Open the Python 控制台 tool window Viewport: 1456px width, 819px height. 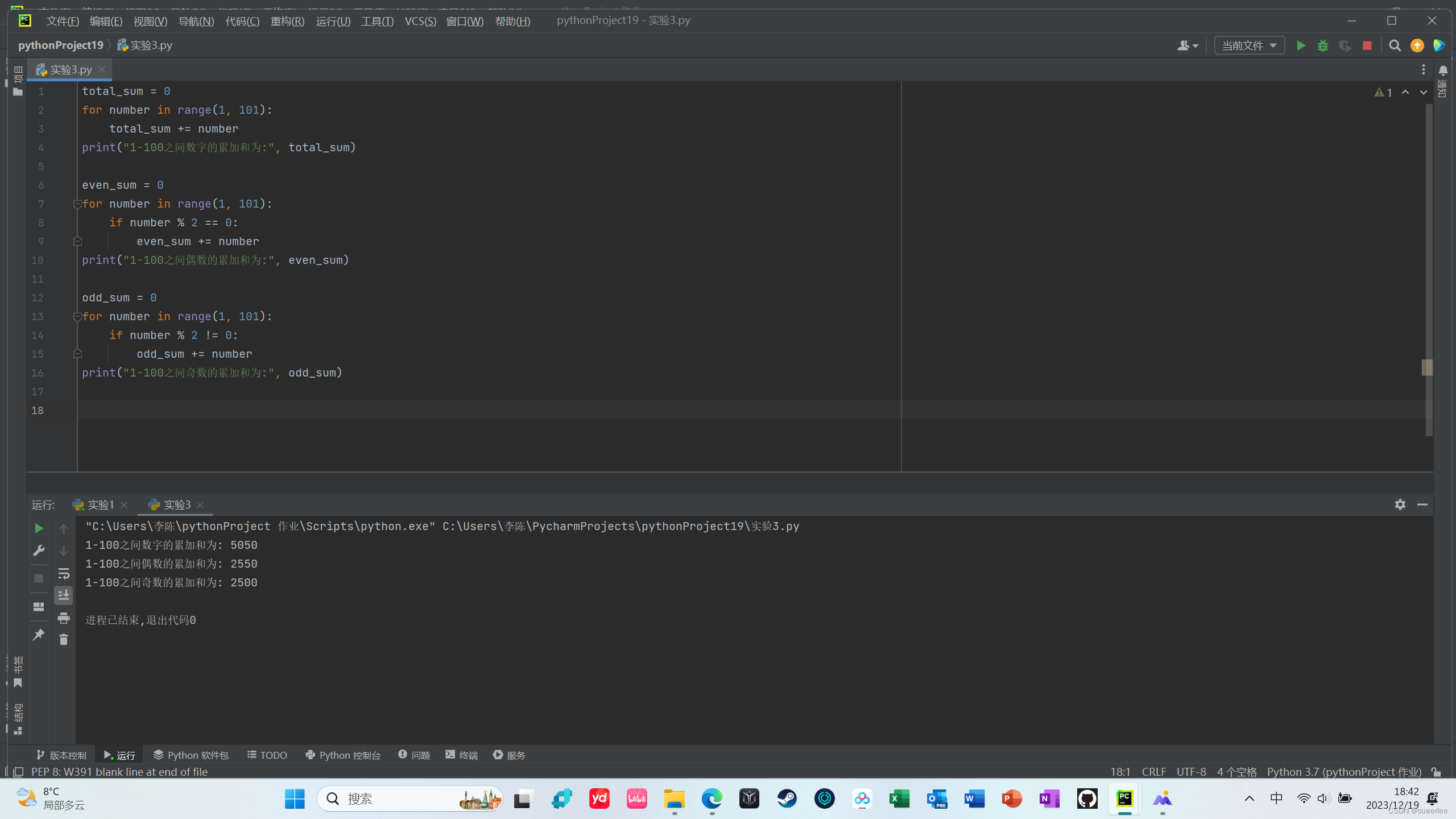(344, 755)
